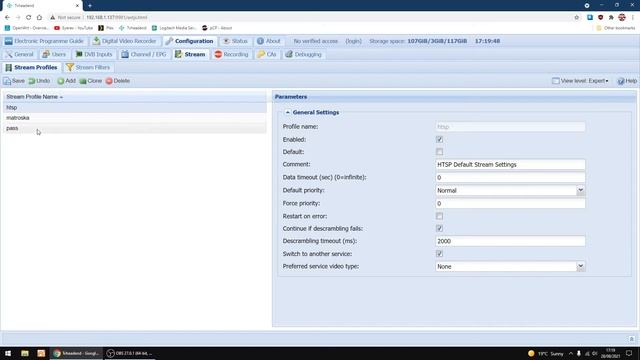Image resolution: width=640 pixels, height=360 pixels.
Task: Toggle Switch to another service checkbox
Action: pos(439,254)
